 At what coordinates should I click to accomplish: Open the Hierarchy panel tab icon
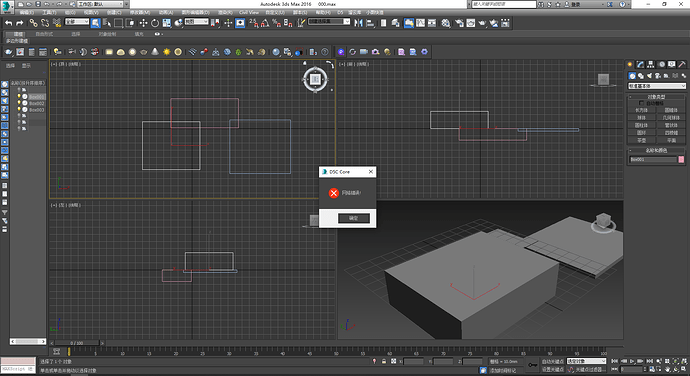point(650,64)
